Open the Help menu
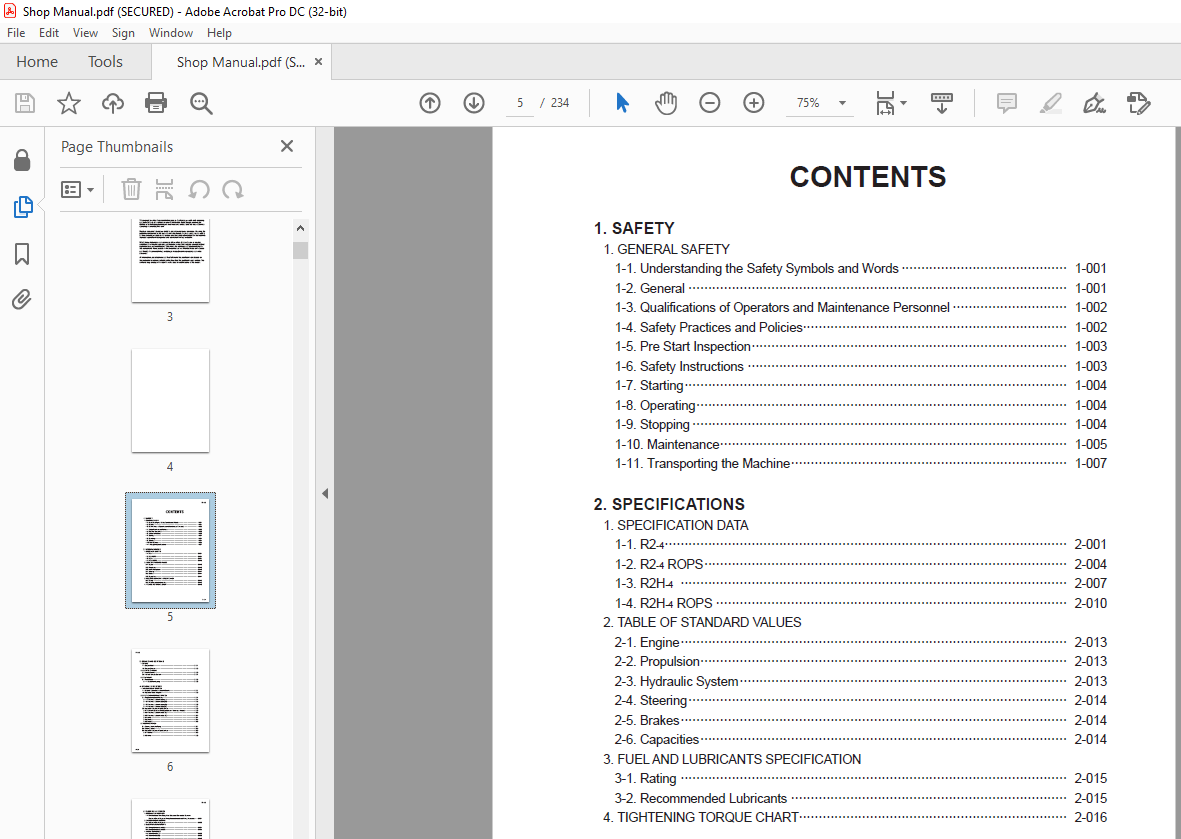Screen dimensions: 1181x839 [219, 33]
